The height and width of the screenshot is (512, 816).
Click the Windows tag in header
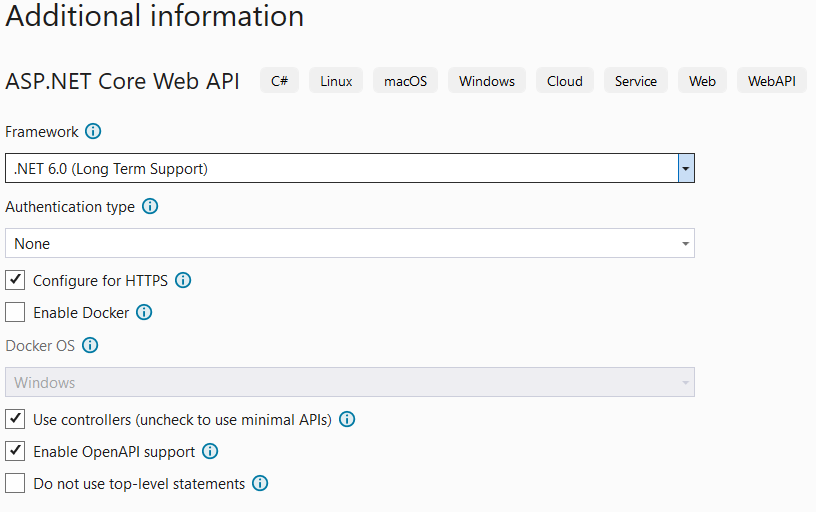[x=487, y=81]
